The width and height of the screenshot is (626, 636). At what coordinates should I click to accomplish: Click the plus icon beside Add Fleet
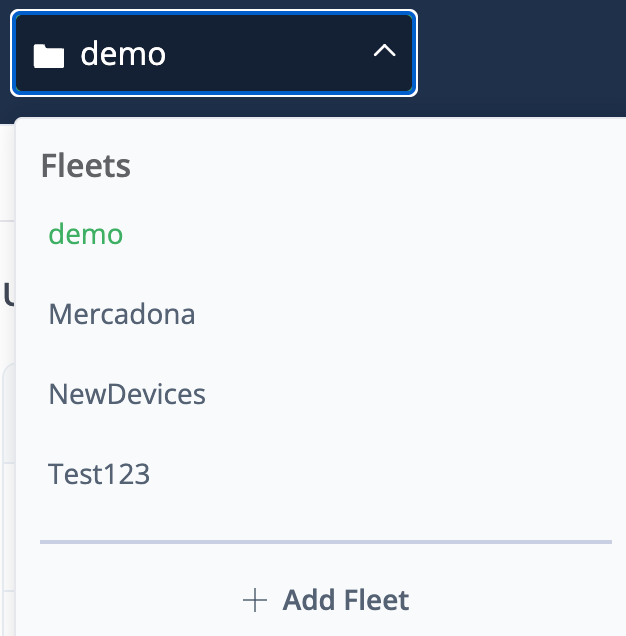click(x=255, y=600)
